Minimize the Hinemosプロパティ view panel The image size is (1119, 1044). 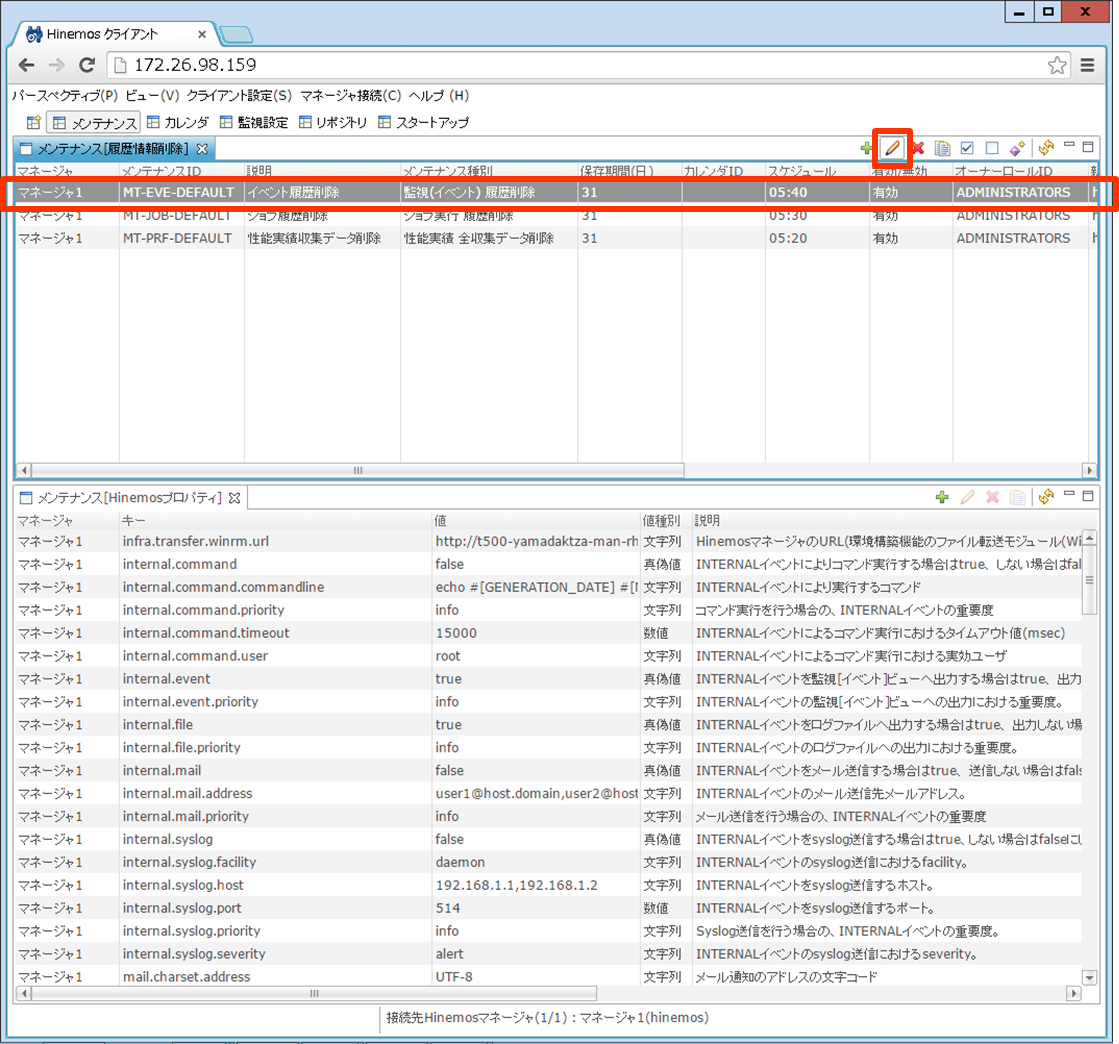[x=1069, y=494]
